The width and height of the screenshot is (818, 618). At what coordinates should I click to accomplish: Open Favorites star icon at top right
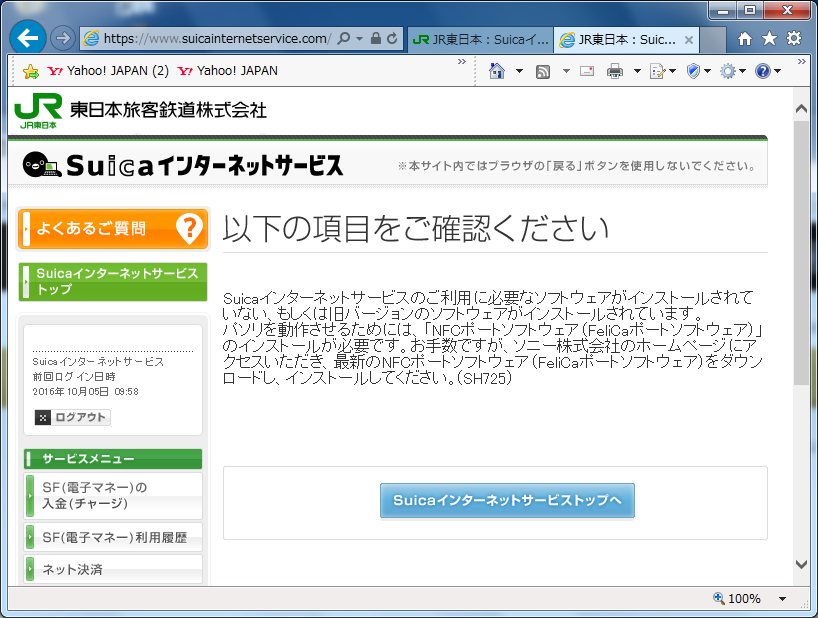(x=769, y=39)
